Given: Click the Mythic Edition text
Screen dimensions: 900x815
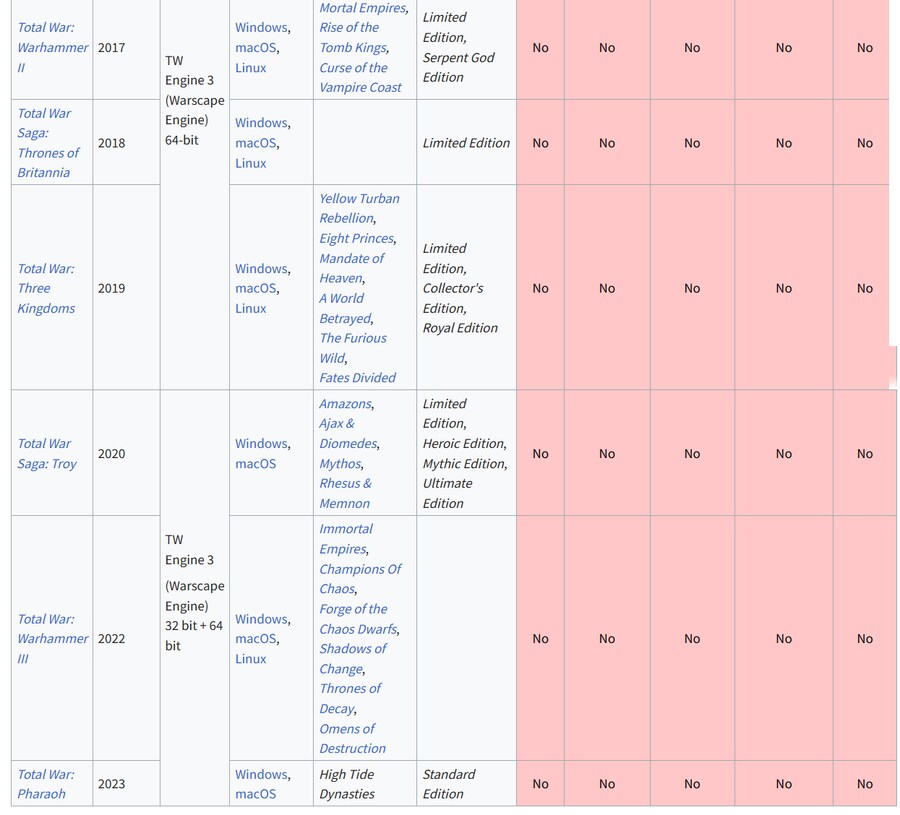Looking at the screenshot, I should point(464,464).
